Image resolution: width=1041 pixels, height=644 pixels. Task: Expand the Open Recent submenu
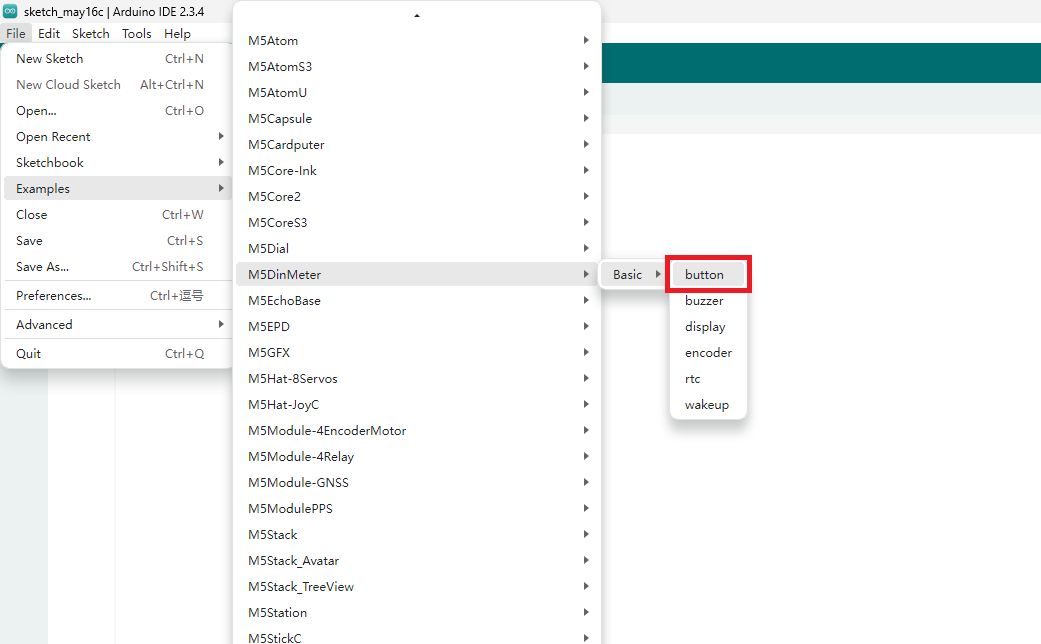(x=118, y=136)
